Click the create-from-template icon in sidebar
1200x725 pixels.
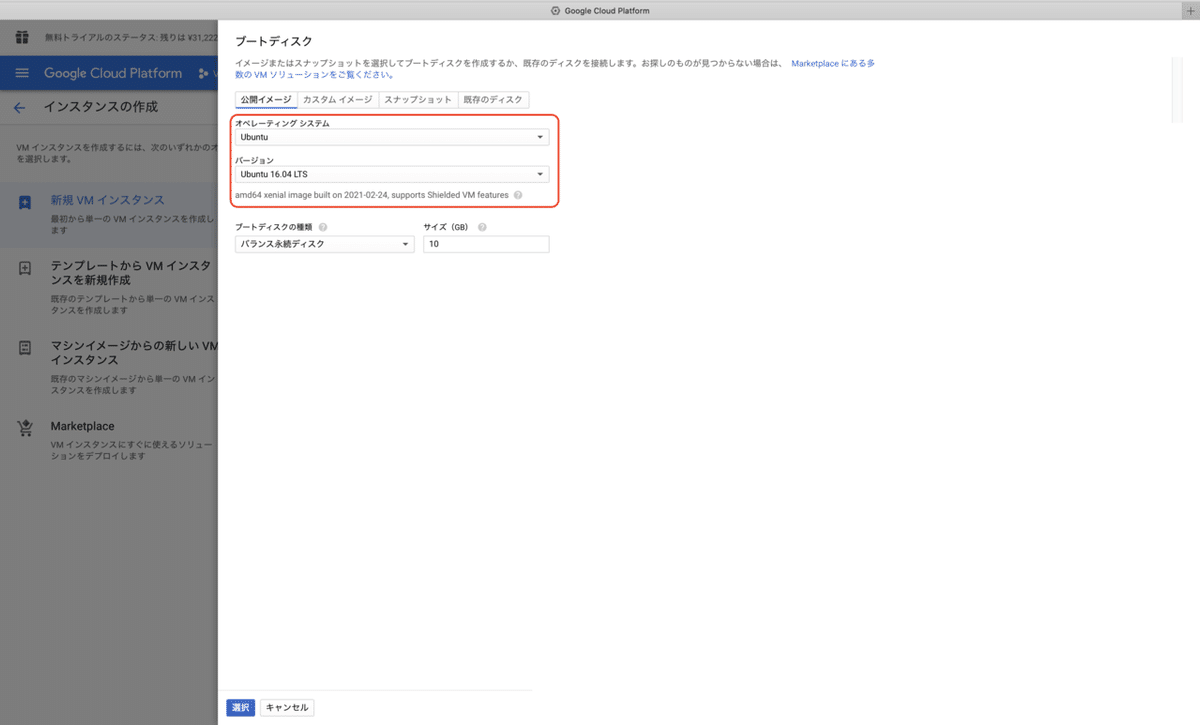click(x=25, y=268)
